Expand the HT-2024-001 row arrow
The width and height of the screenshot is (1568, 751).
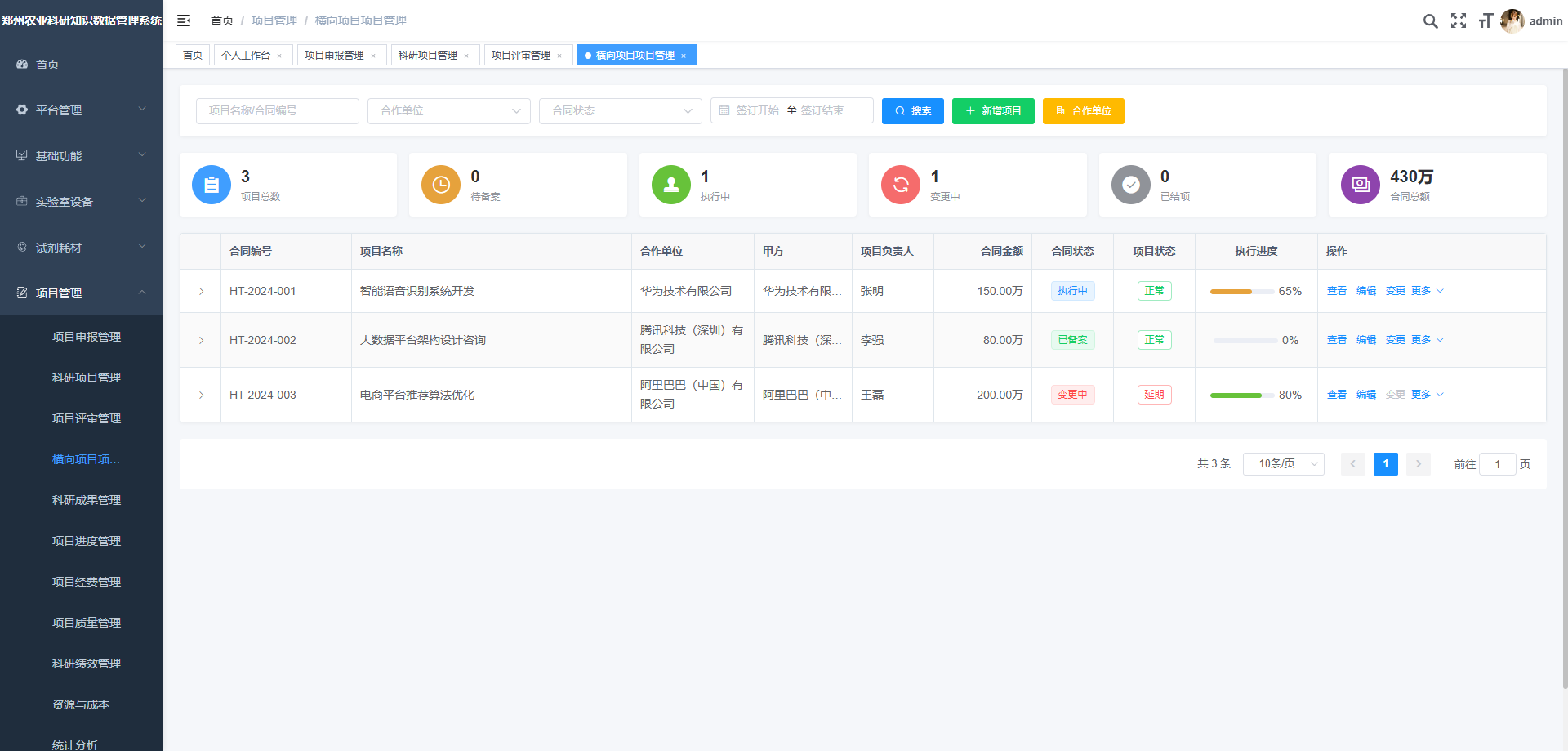pyautogui.click(x=201, y=291)
